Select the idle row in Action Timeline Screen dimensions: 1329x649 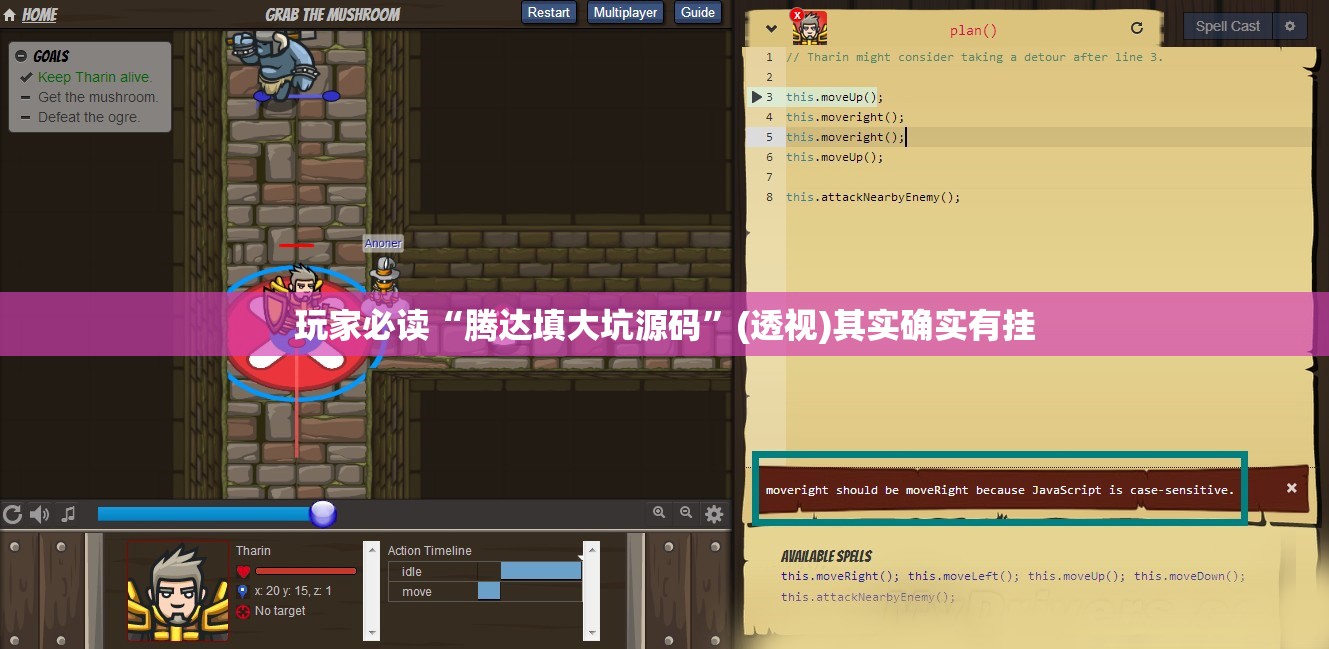(485, 571)
